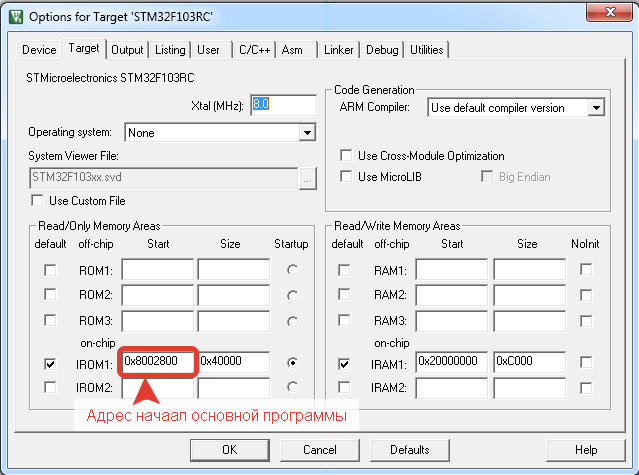Open the ARM Compiler version dropdown
Viewport: 639px width, 475px height.
596,108
